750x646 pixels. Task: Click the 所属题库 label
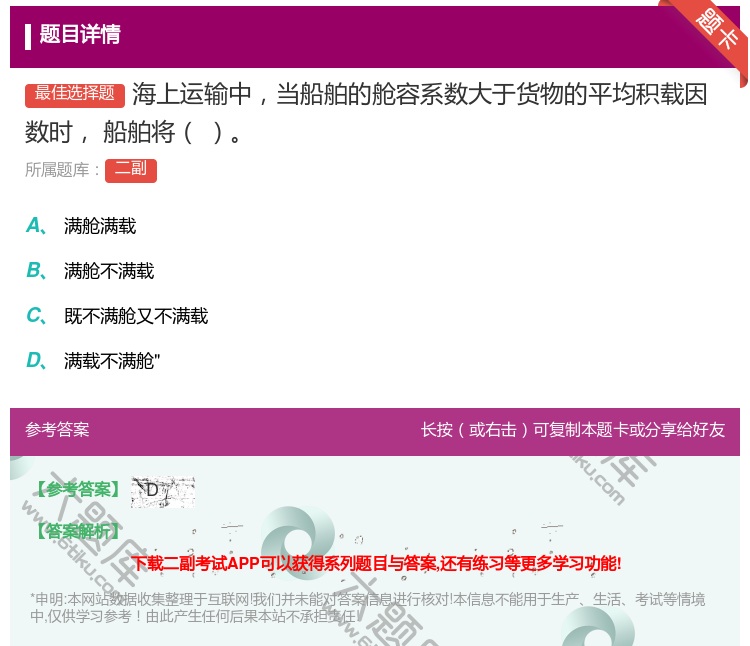(62, 170)
